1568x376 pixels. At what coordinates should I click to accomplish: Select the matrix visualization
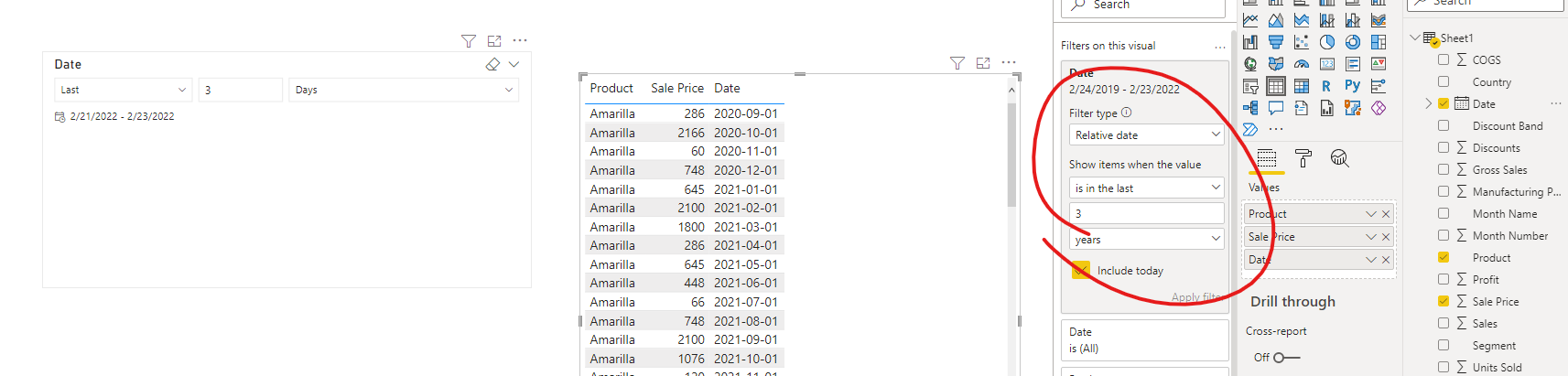pos(1302,86)
